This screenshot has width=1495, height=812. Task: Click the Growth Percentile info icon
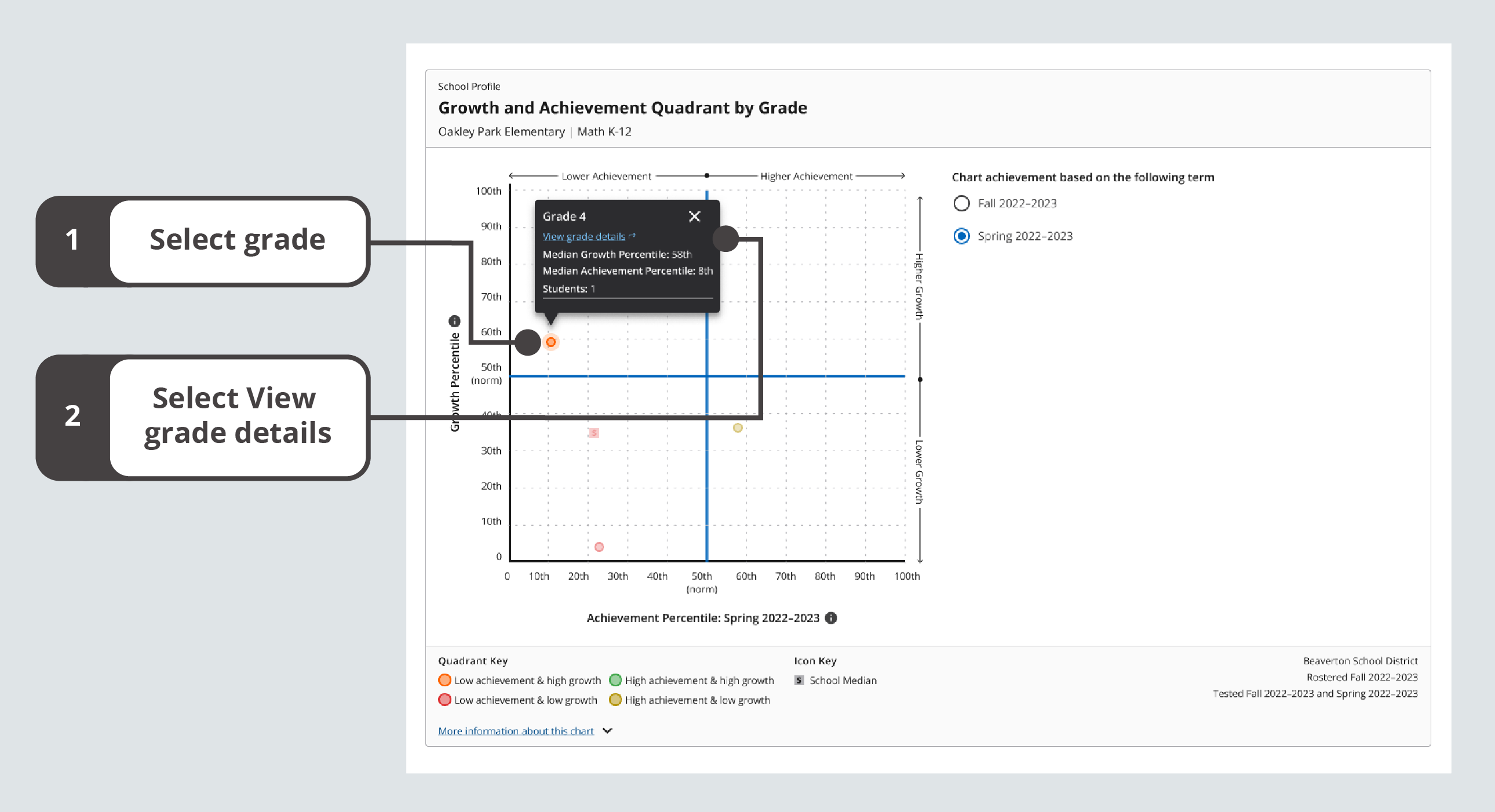(454, 321)
